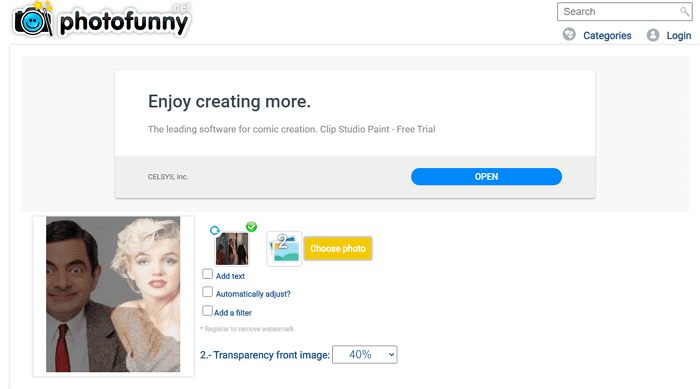Click the yellow Choose photo button

coord(338,249)
